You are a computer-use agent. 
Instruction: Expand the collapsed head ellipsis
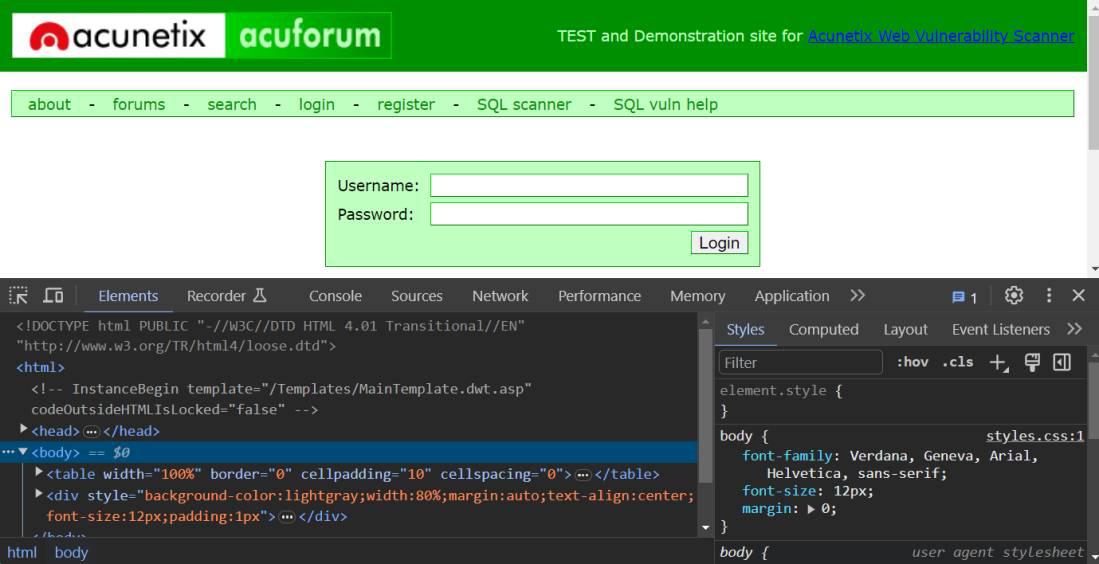(x=91, y=432)
